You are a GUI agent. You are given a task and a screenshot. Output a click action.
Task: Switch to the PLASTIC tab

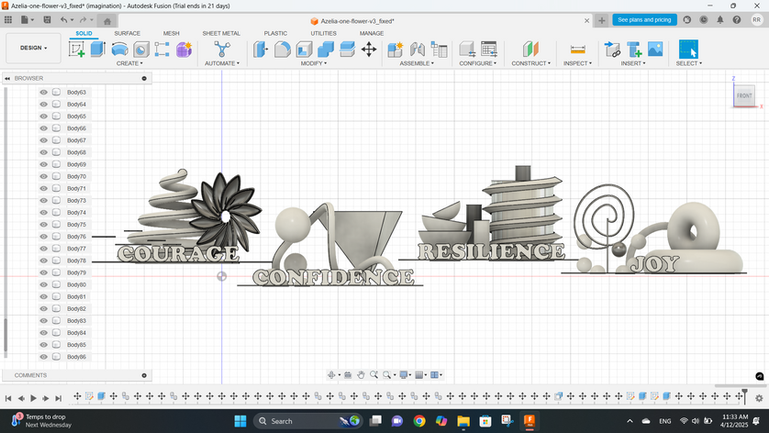[x=276, y=33]
